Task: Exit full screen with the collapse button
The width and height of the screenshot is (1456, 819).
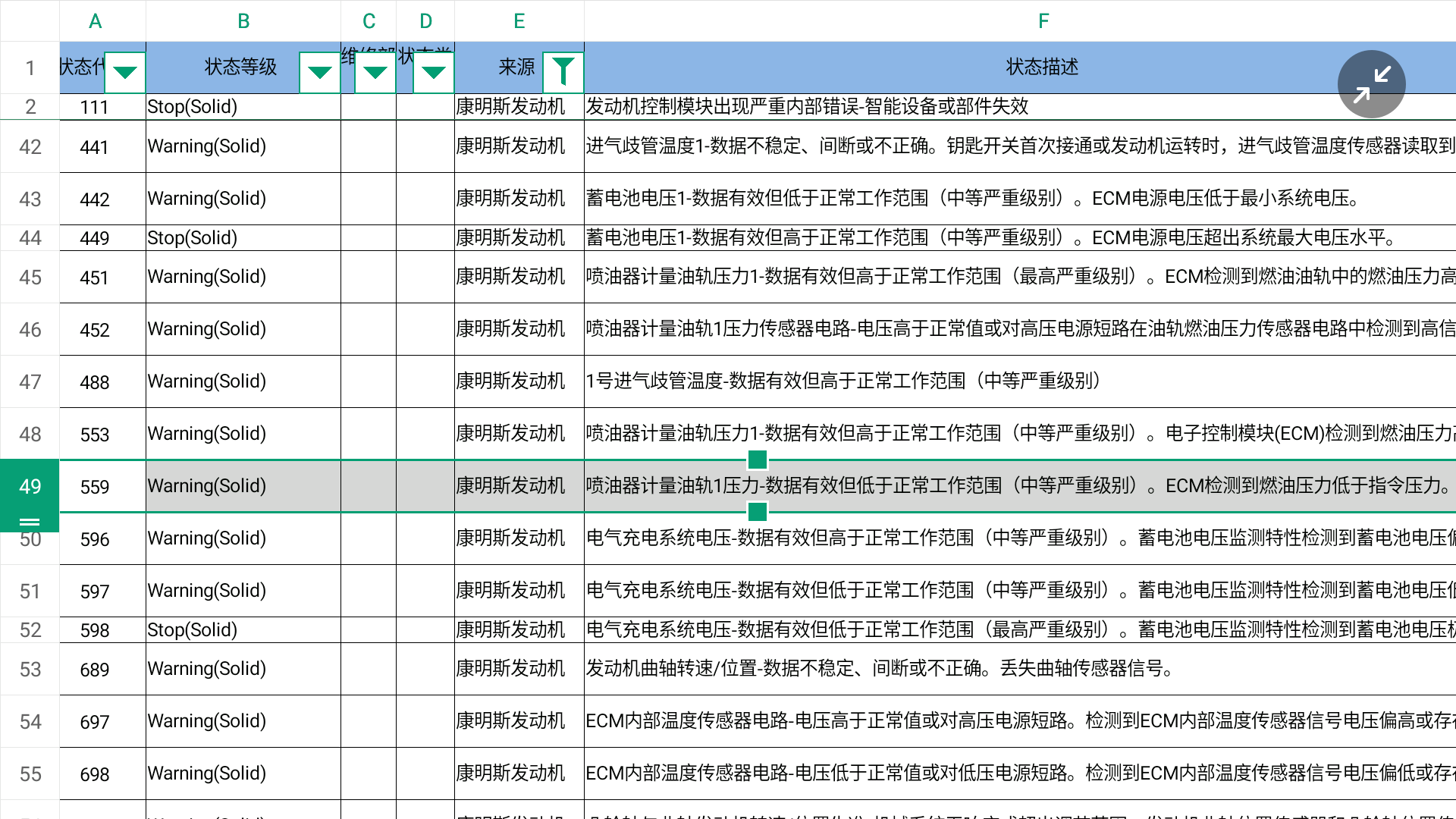Action: tap(1371, 84)
